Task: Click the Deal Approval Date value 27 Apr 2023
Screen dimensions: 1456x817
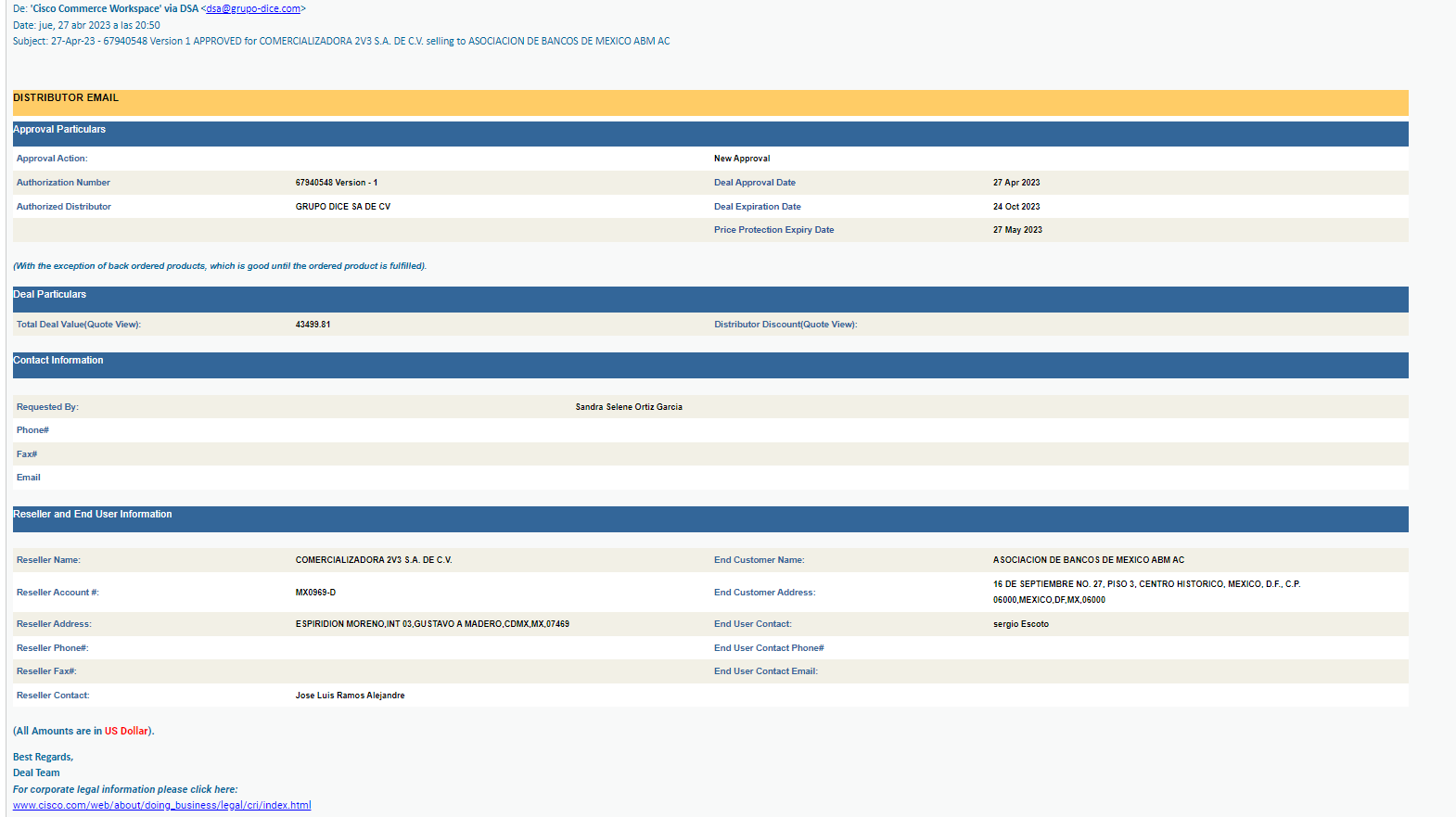Action: [1015, 183]
